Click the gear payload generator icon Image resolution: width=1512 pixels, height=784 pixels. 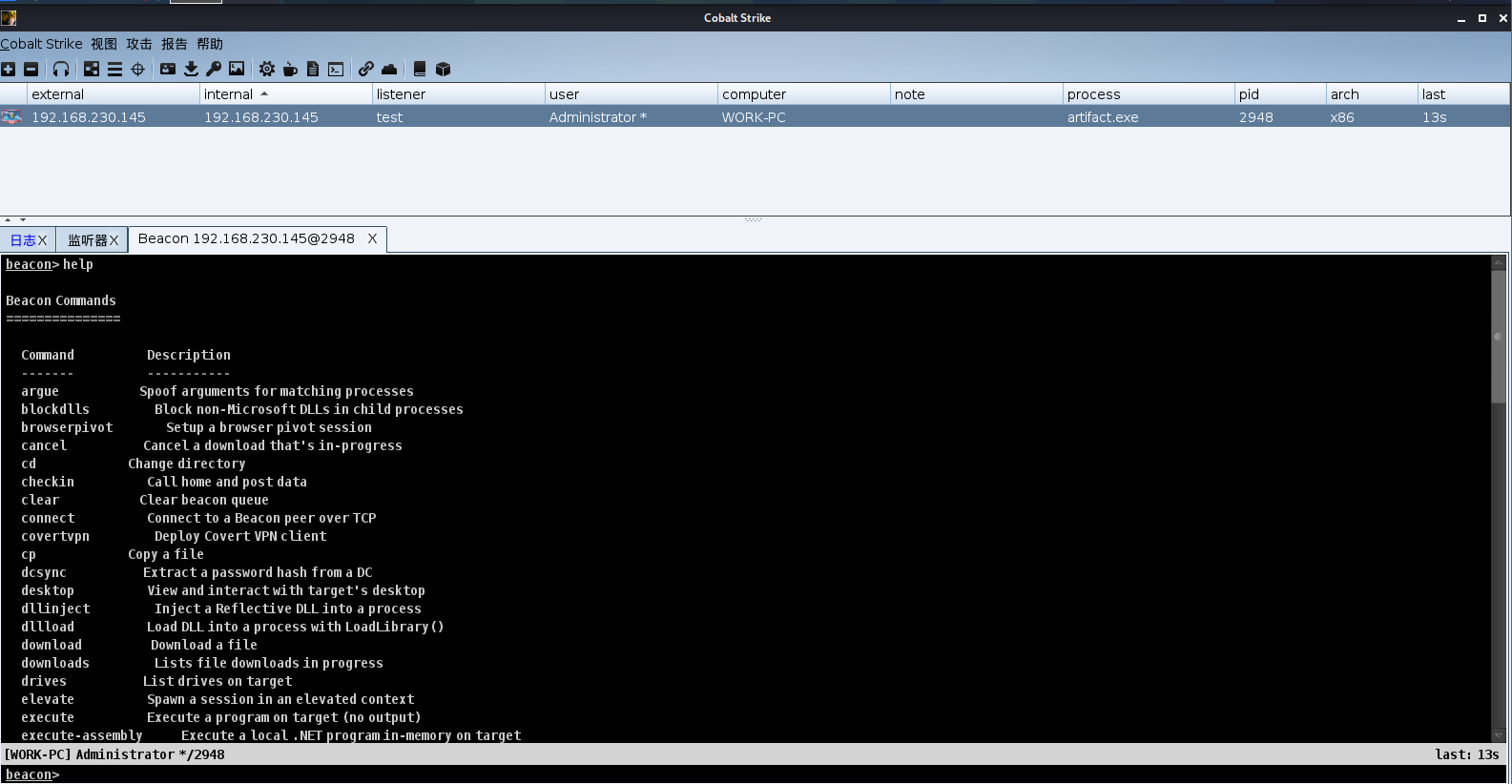coord(267,69)
